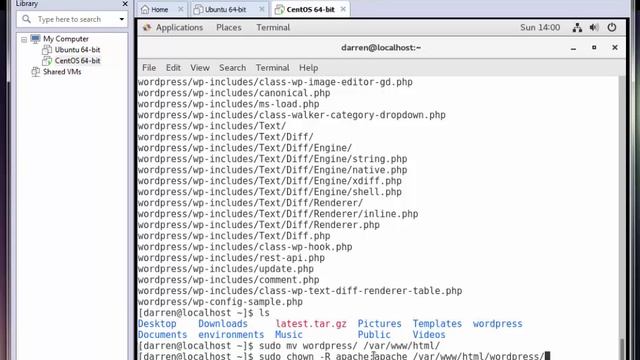640x360 pixels.
Task: Minimize the darren@localhost terminal window
Action: pyautogui.click(x=573, y=48)
